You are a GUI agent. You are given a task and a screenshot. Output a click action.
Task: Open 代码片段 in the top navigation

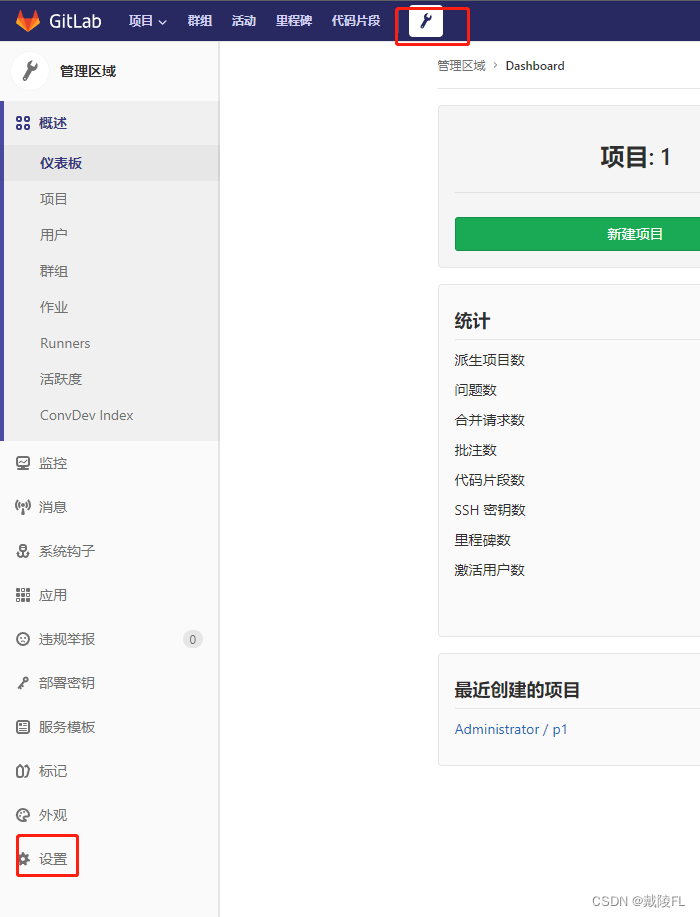point(356,21)
